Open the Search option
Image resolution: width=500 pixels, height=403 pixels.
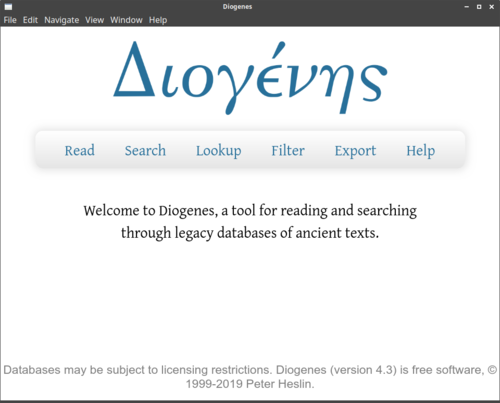point(145,150)
